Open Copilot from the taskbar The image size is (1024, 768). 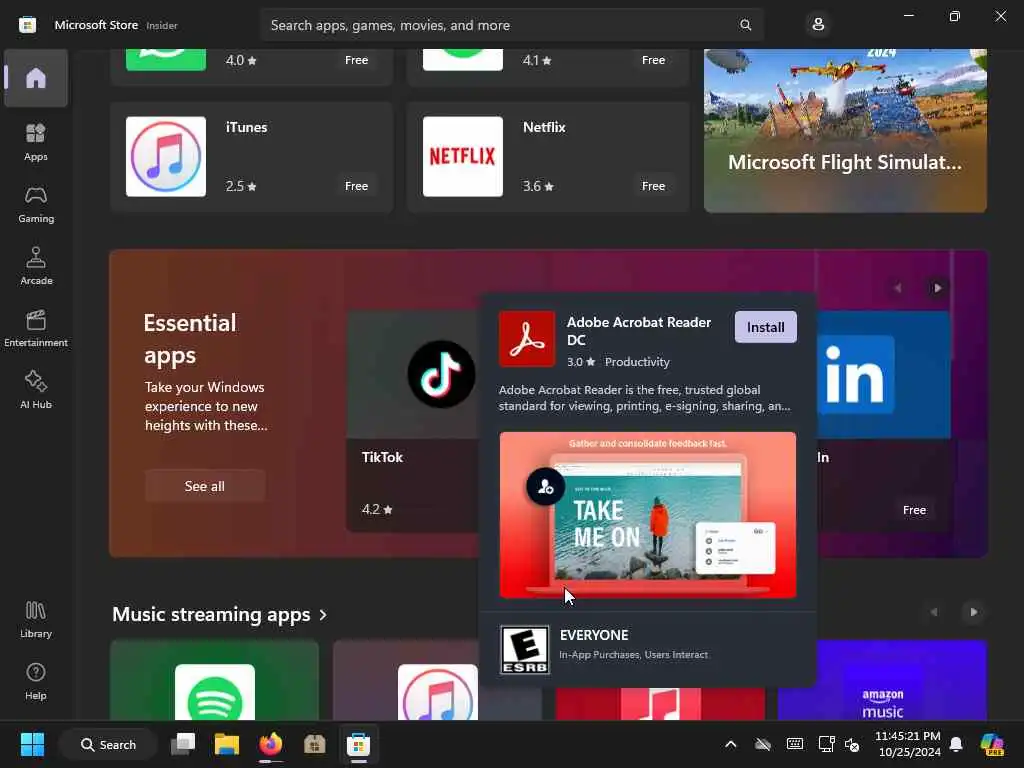(x=992, y=744)
